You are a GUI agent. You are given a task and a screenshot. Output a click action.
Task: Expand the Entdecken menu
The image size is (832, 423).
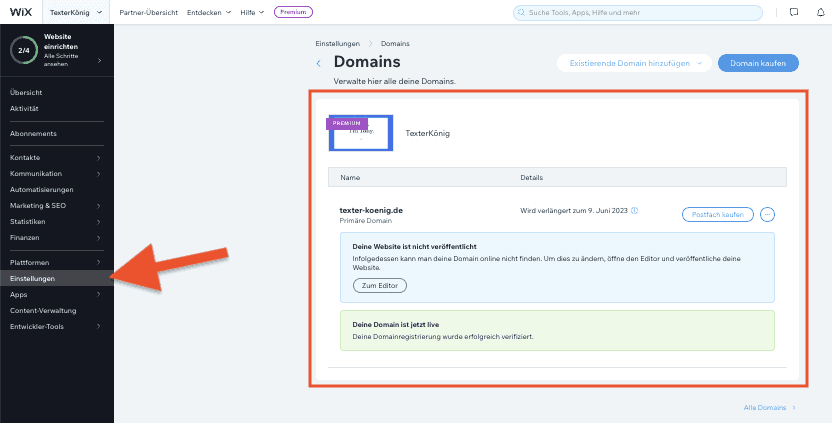209,12
